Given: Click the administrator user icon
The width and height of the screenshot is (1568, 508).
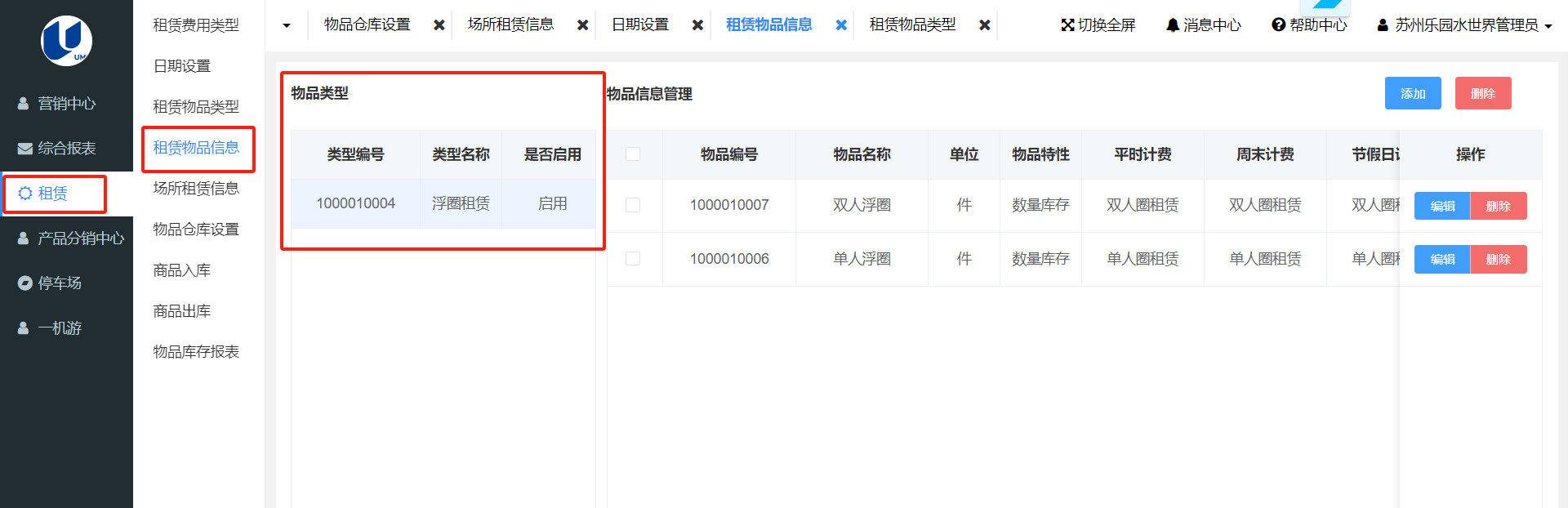Looking at the screenshot, I should [1383, 25].
